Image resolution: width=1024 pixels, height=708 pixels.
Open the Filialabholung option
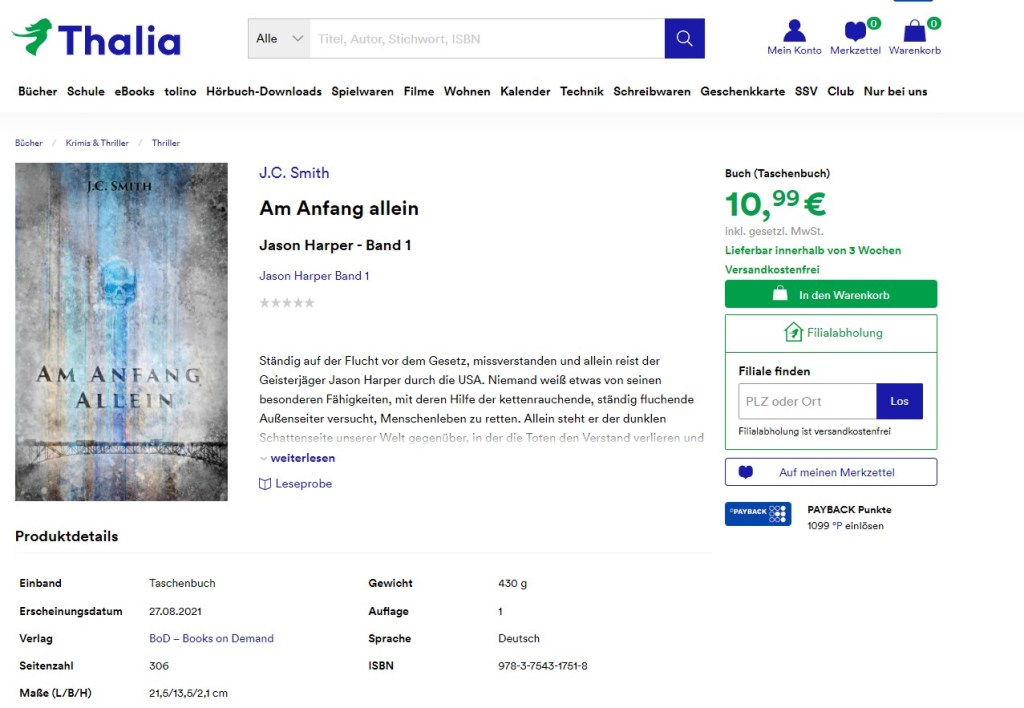(x=831, y=333)
